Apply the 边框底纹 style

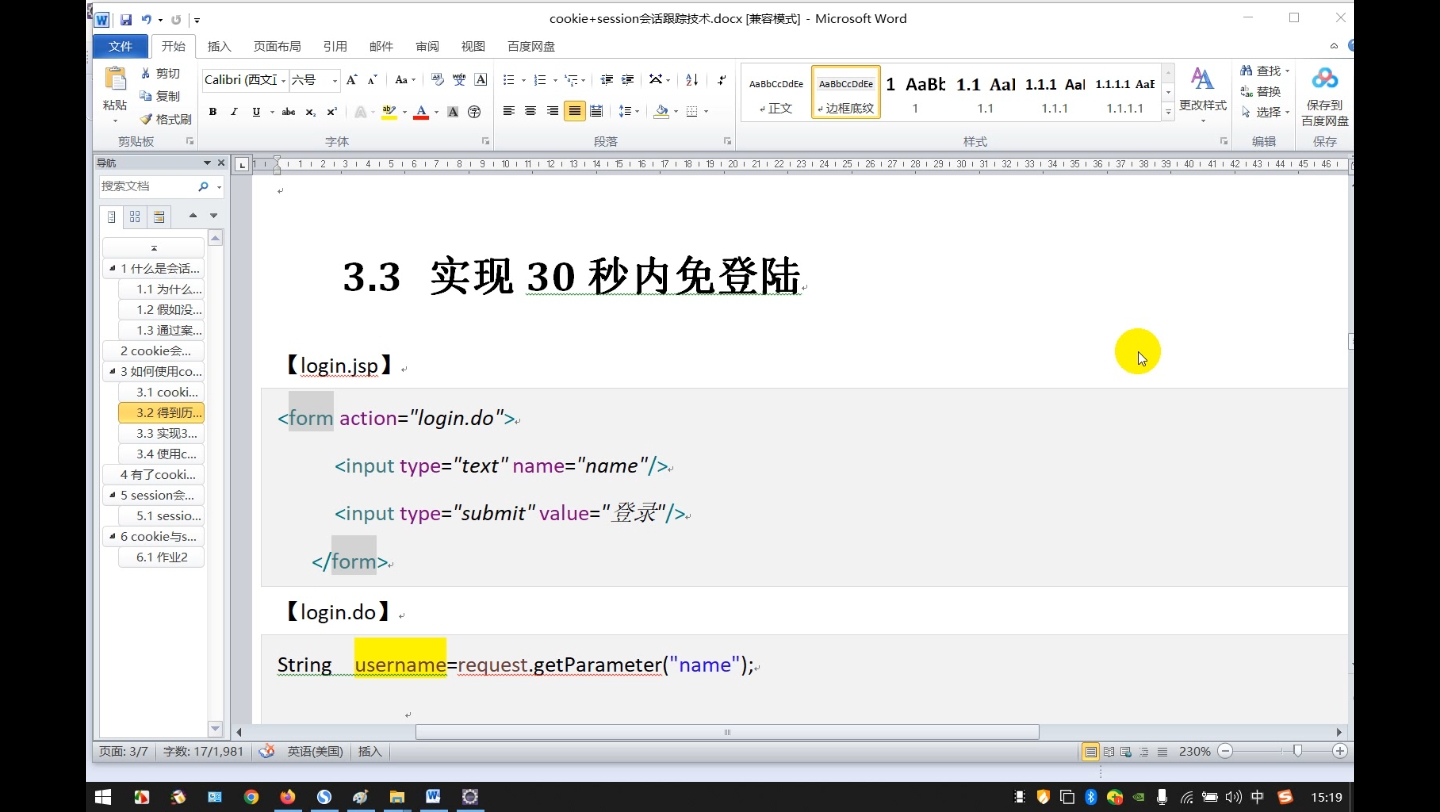coord(846,92)
